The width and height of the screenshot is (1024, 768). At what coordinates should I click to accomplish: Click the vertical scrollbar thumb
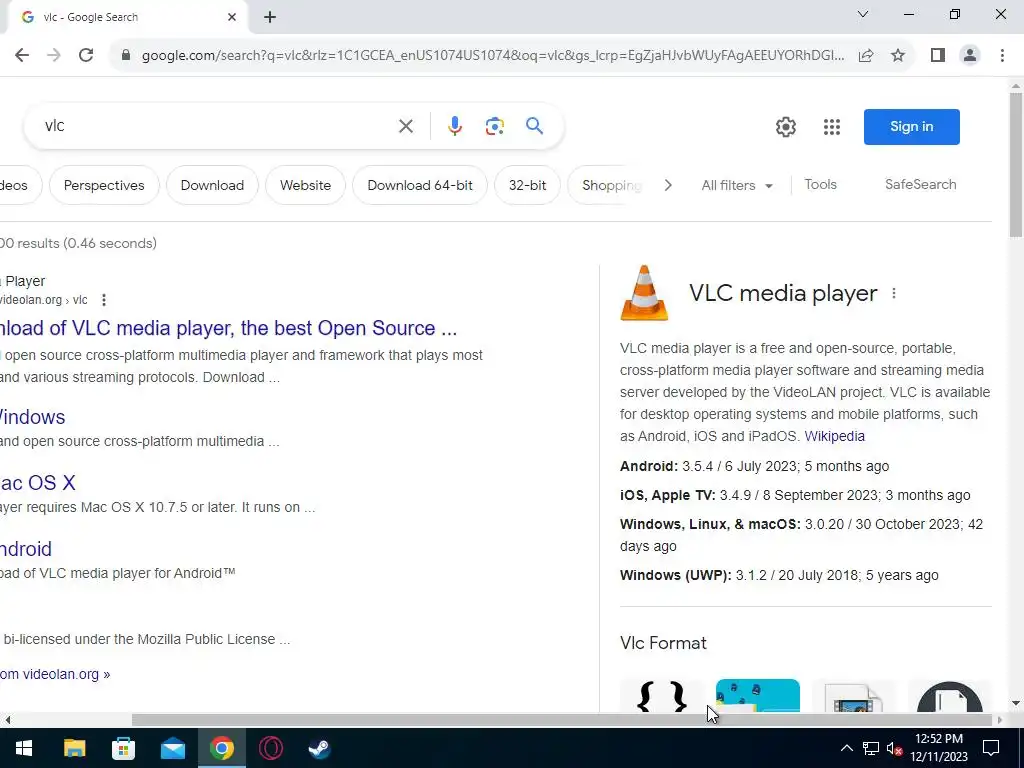(1016, 165)
